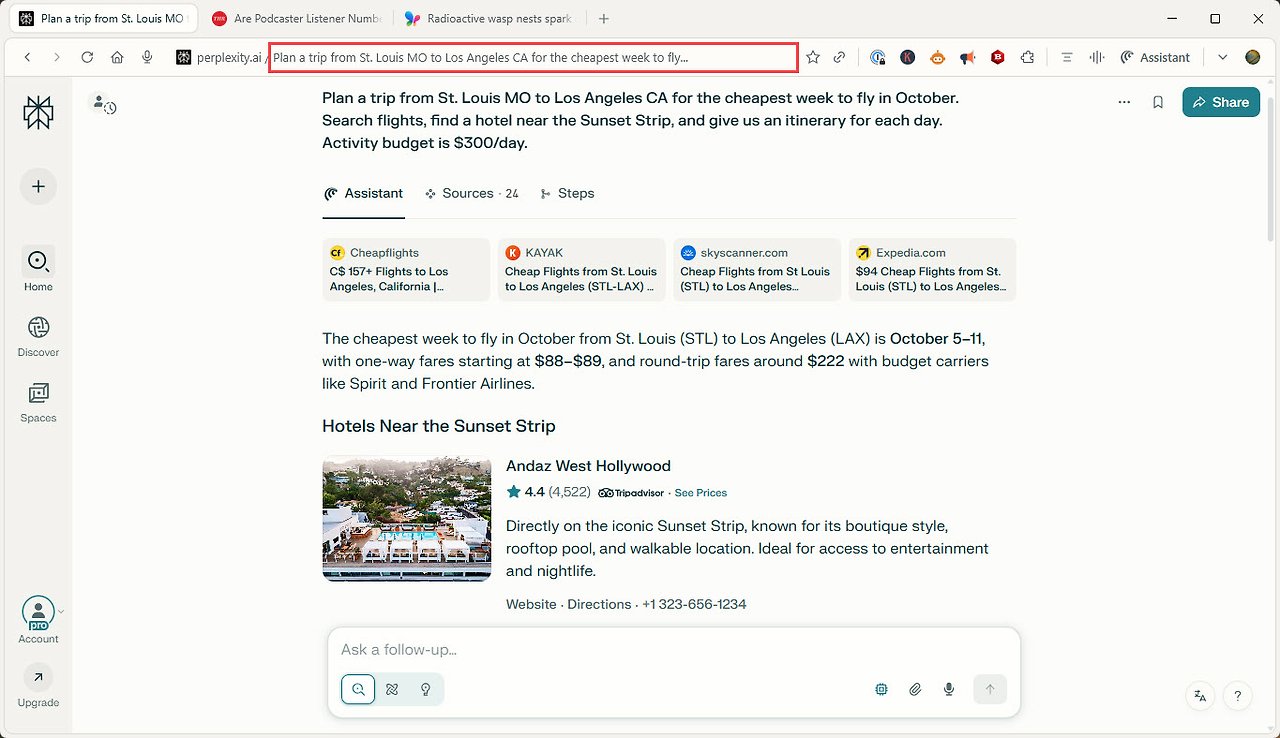Image resolution: width=1280 pixels, height=738 pixels.
Task: Open the browser home page icon
Action: pyautogui.click(x=117, y=58)
